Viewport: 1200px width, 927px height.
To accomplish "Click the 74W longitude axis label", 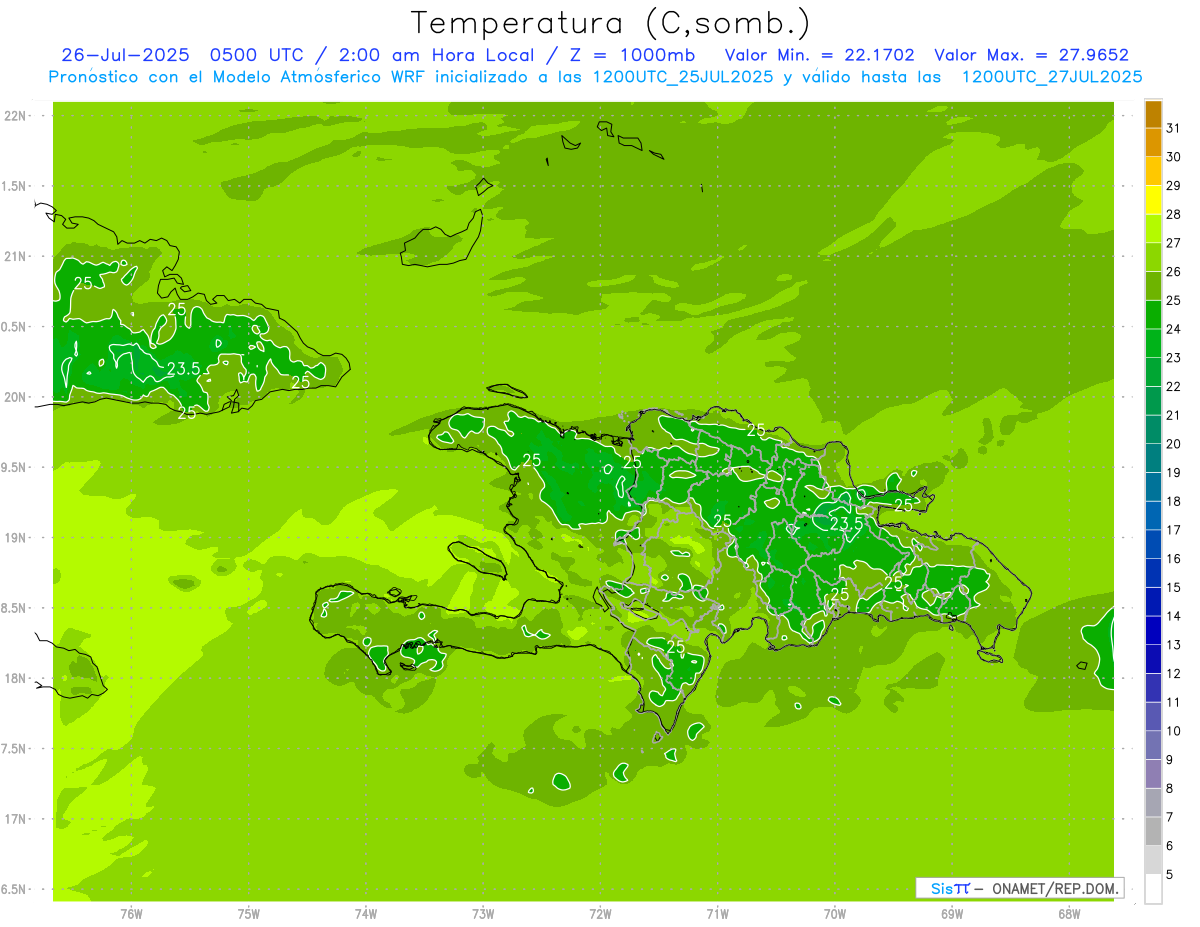I will click(x=366, y=914).
